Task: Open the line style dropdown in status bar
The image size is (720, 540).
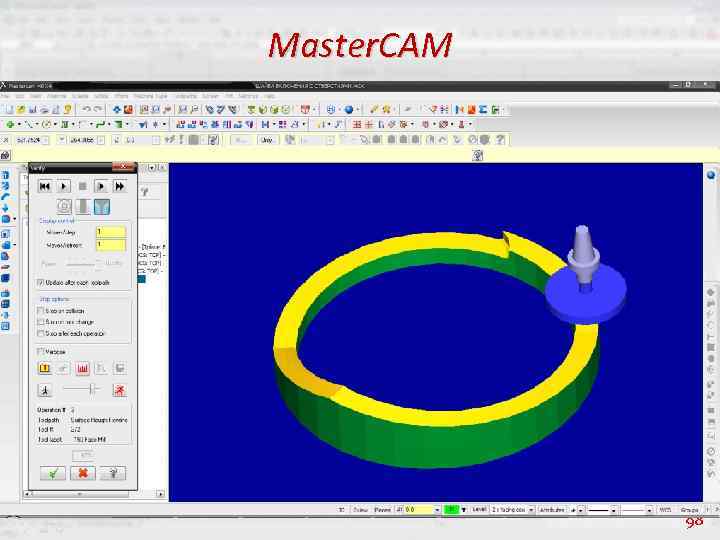Action: [613, 510]
